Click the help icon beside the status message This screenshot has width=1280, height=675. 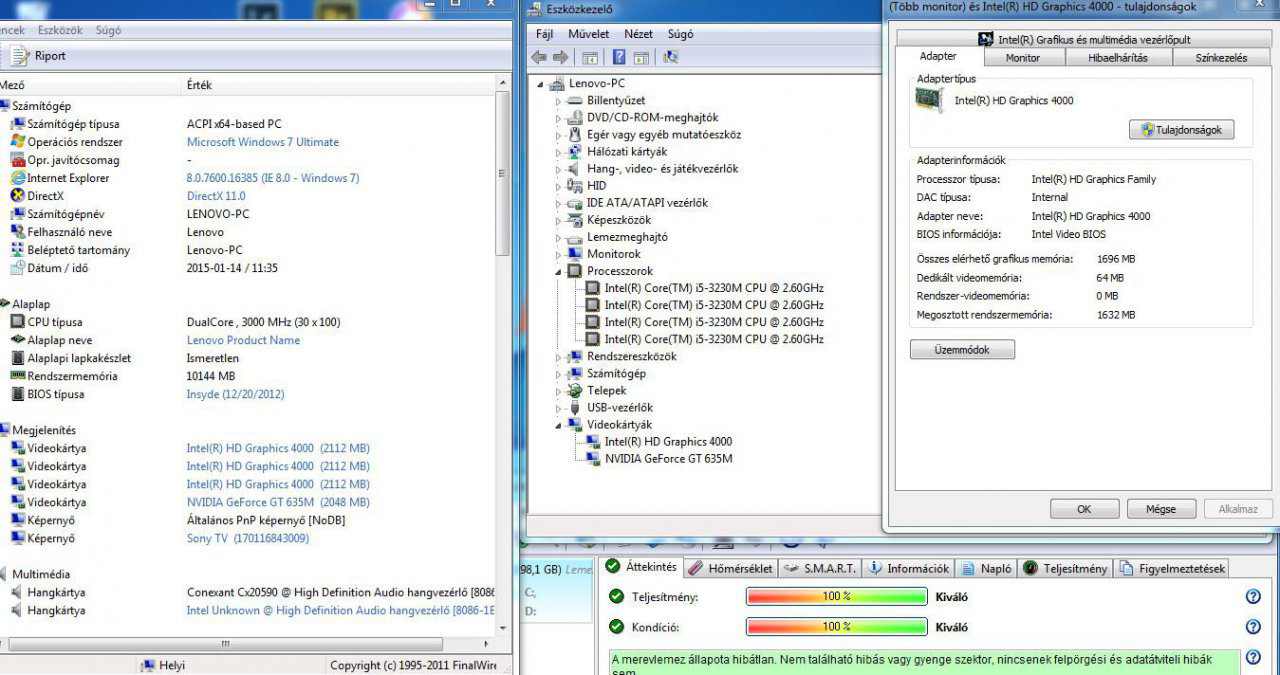coord(1253,659)
